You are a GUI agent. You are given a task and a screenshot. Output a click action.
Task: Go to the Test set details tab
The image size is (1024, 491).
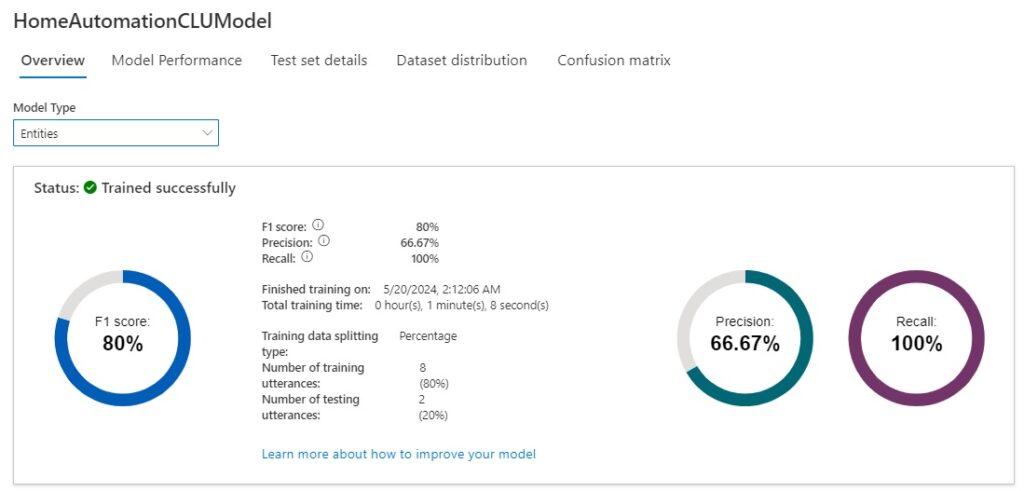click(318, 60)
